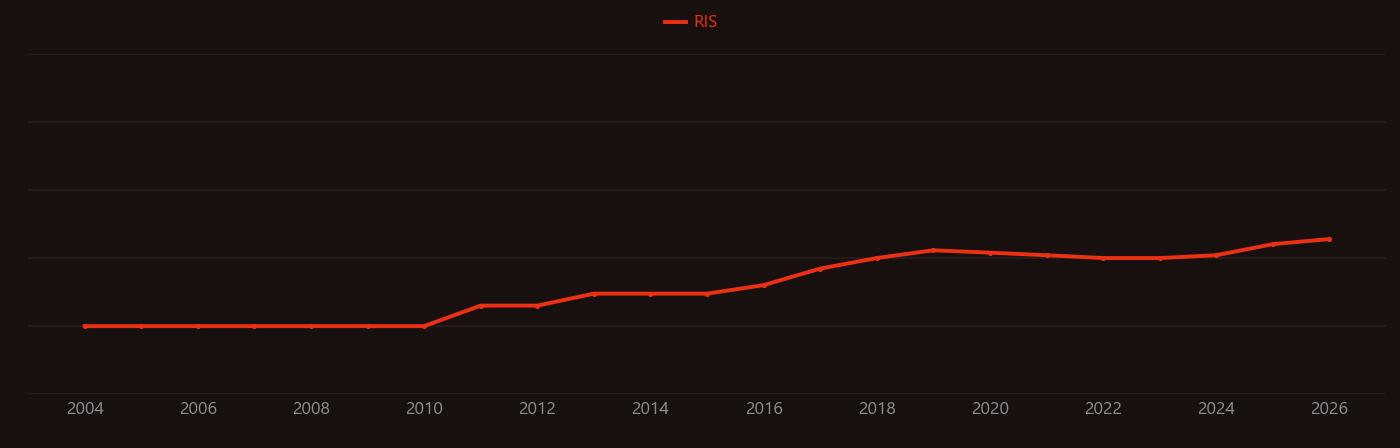Click the RIS data point at 2026
1400x448 pixels.
tap(1329, 239)
